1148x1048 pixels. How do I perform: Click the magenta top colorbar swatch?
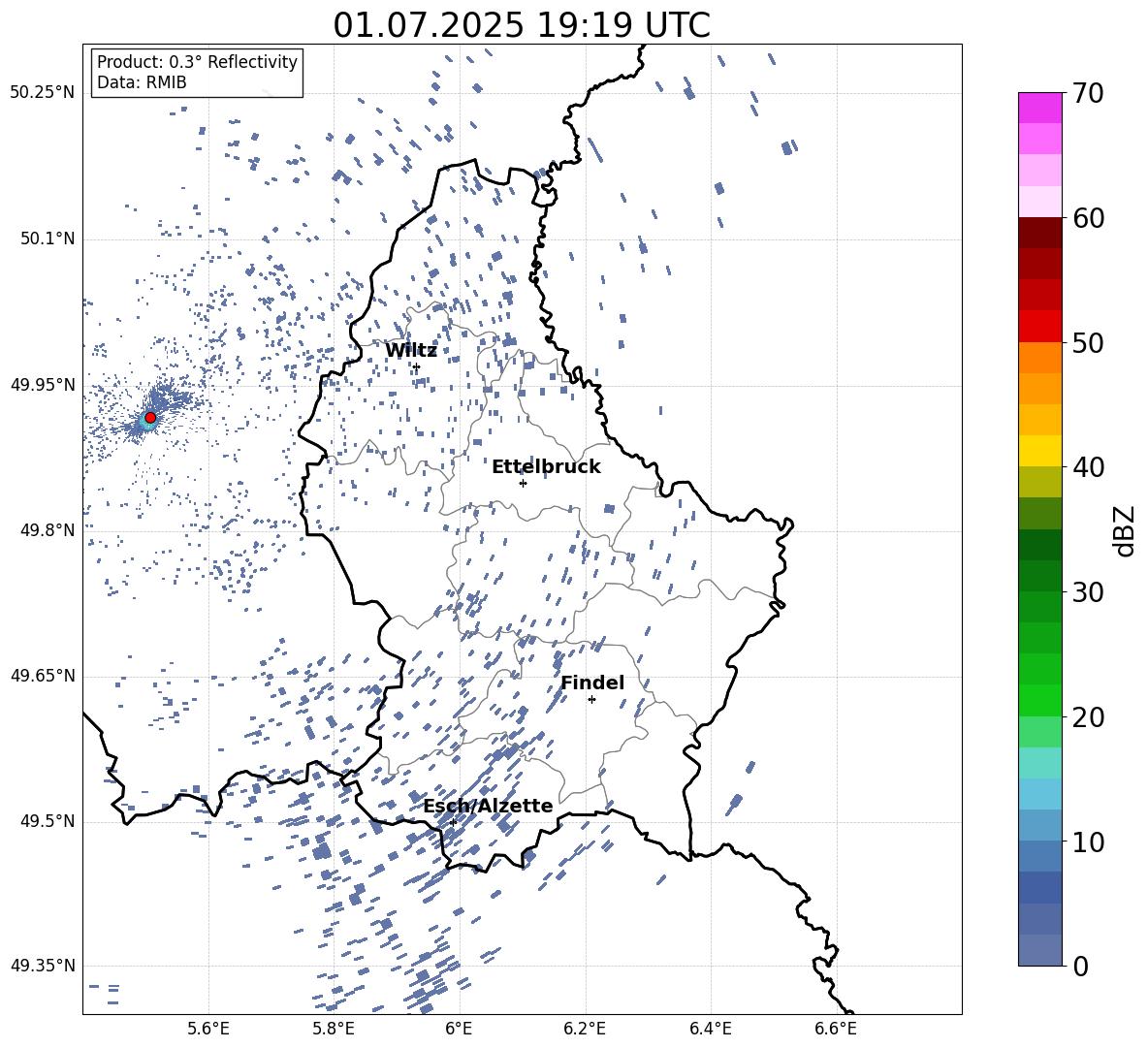click(1039, 108)
